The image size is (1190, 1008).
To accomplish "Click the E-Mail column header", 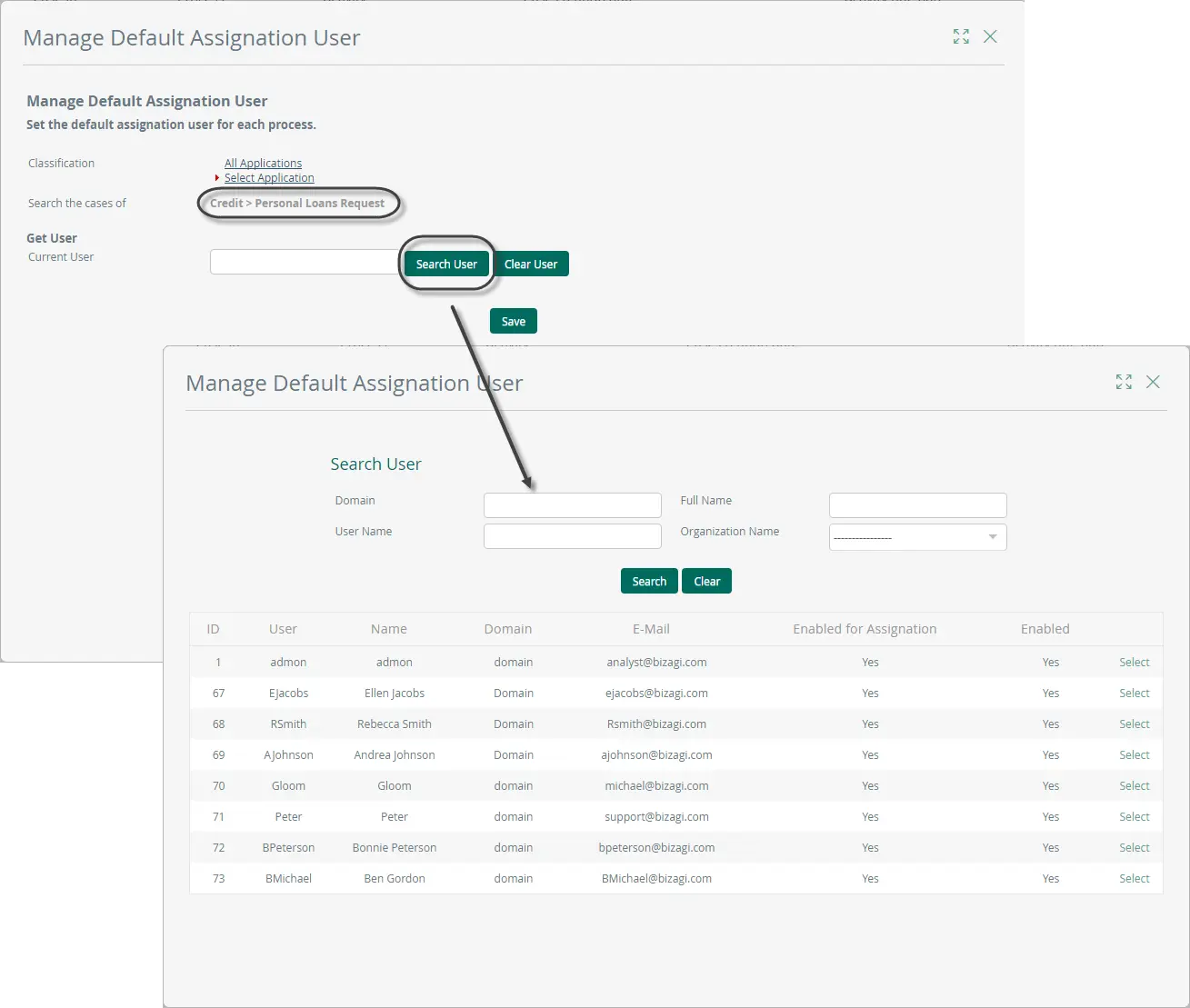I will pyautogui.click(x=651, y=629).
